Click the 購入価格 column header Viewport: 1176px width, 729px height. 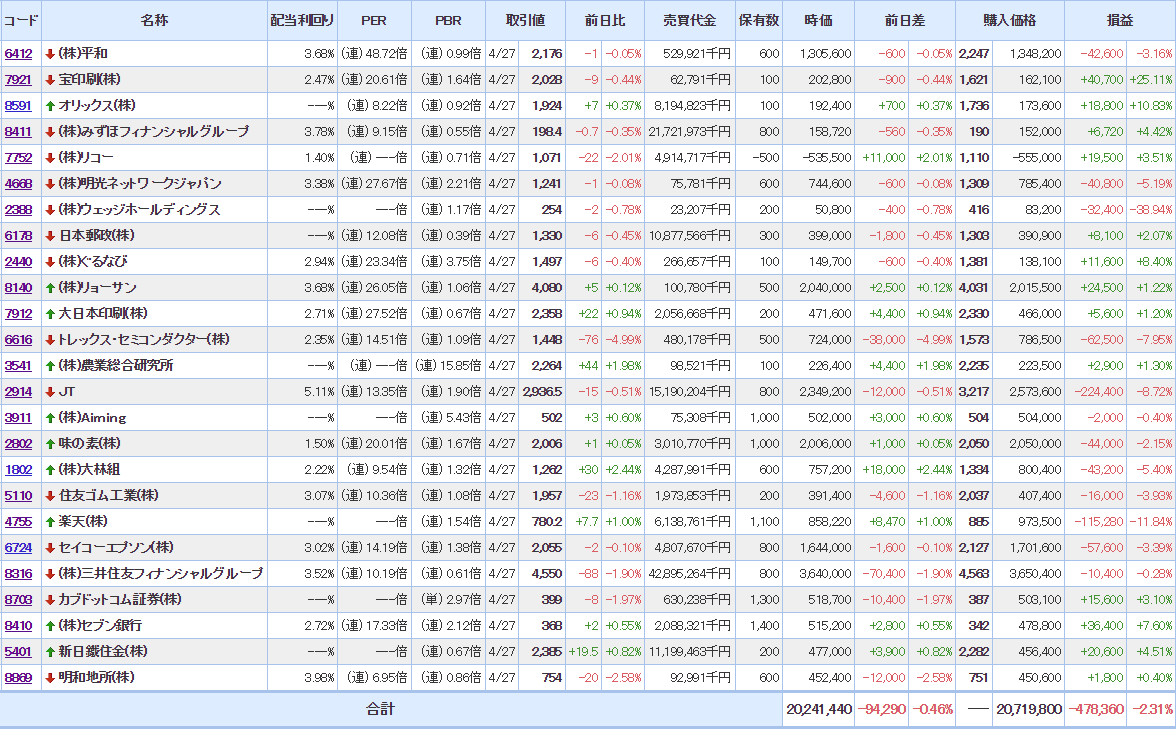pyautogui.click(x=1010, y=21)
